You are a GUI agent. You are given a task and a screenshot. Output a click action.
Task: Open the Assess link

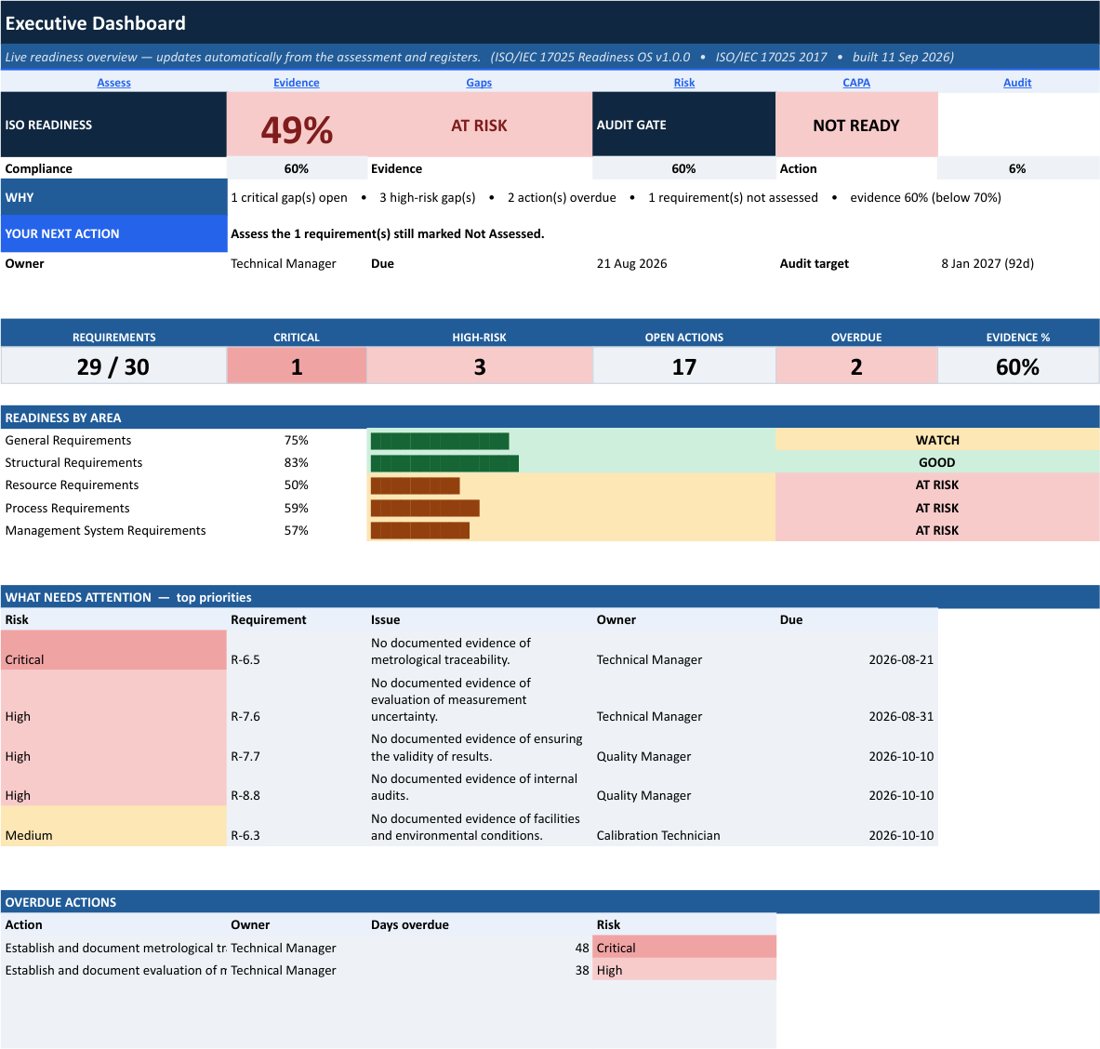[x=114, y=82]
